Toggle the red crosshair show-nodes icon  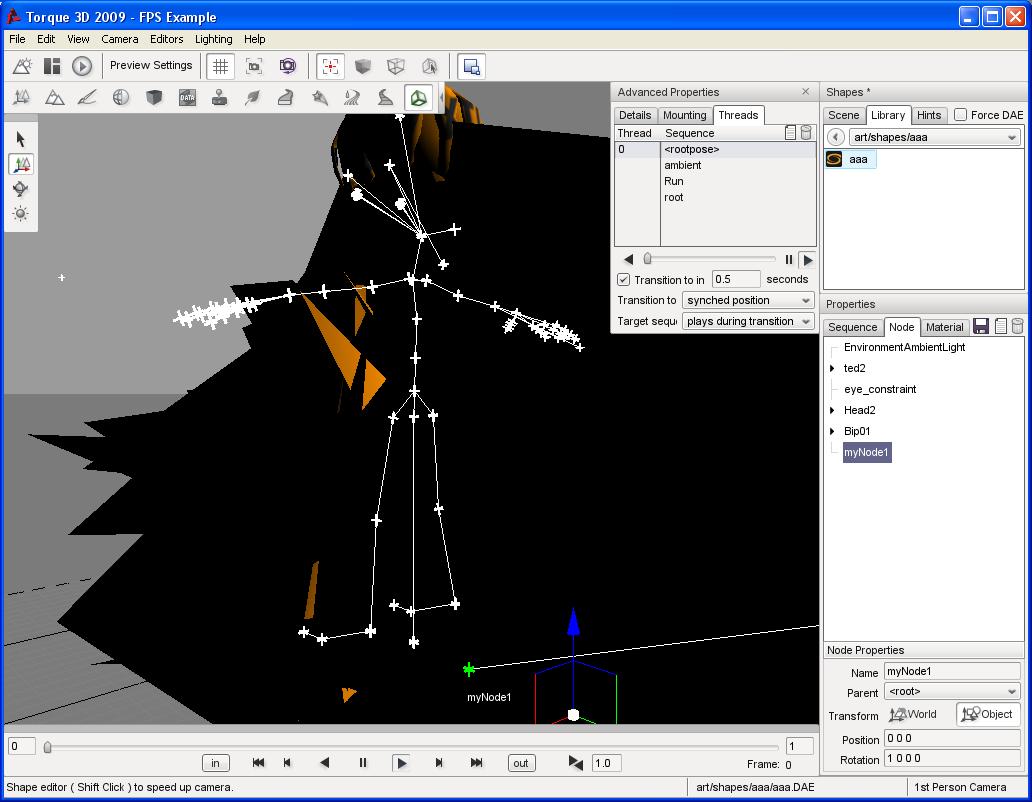pos(330,66)
